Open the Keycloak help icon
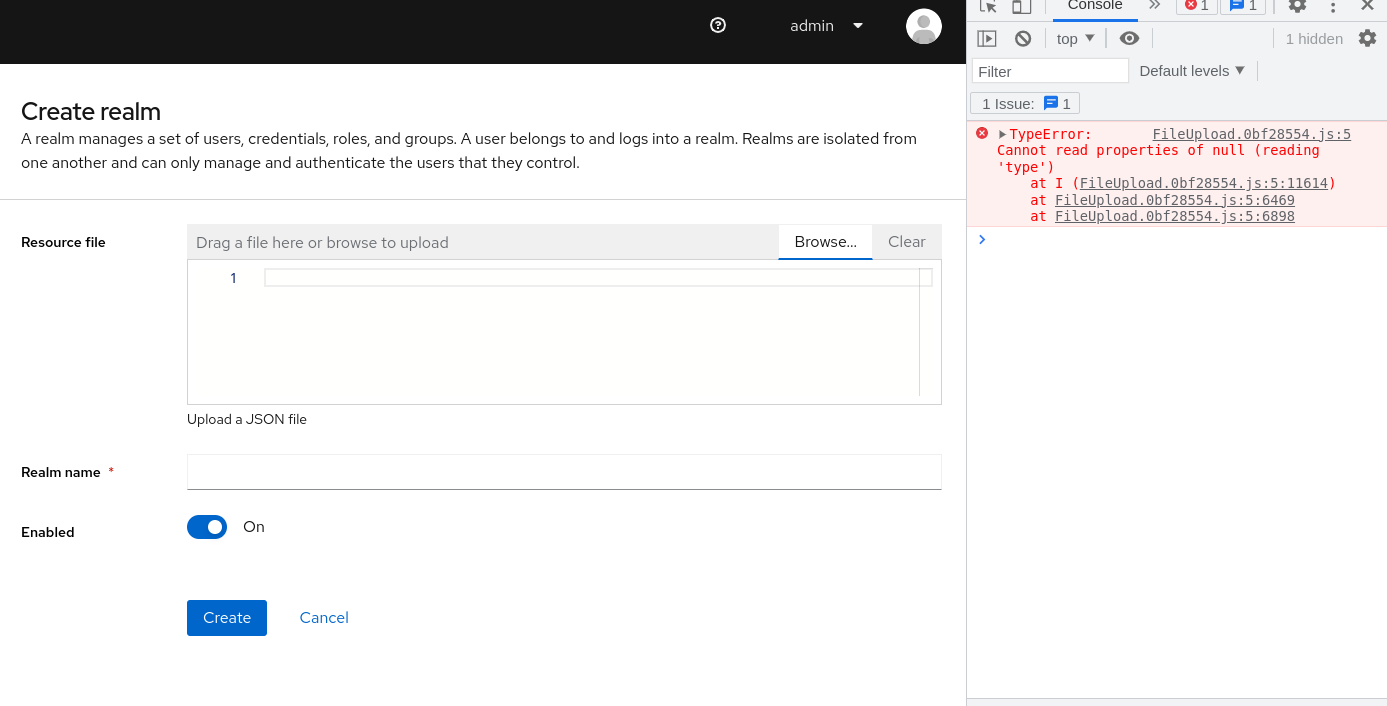 (717, 25)
